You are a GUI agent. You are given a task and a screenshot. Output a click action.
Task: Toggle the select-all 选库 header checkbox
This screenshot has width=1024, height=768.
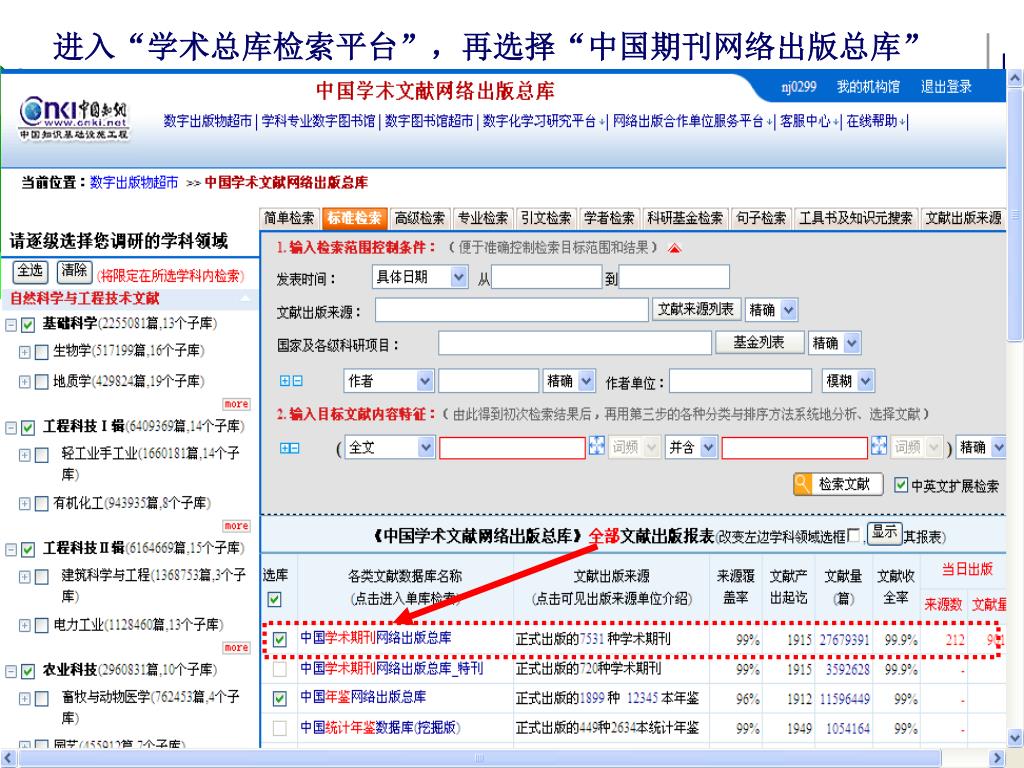point(275,599)
